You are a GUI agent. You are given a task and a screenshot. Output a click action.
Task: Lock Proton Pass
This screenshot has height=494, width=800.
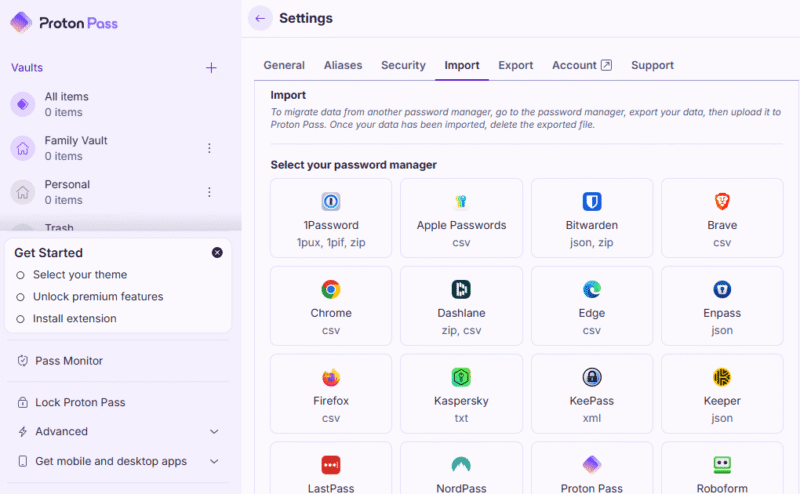pos(118,402)
